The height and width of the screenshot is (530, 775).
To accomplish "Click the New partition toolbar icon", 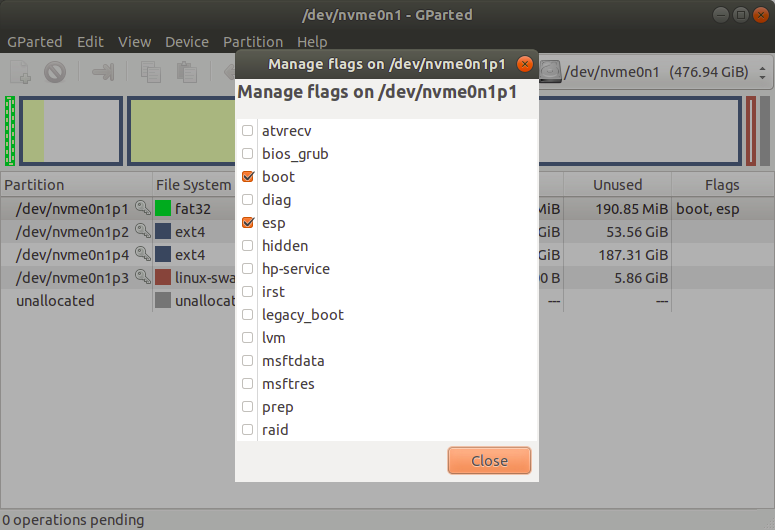I will 21,72.
